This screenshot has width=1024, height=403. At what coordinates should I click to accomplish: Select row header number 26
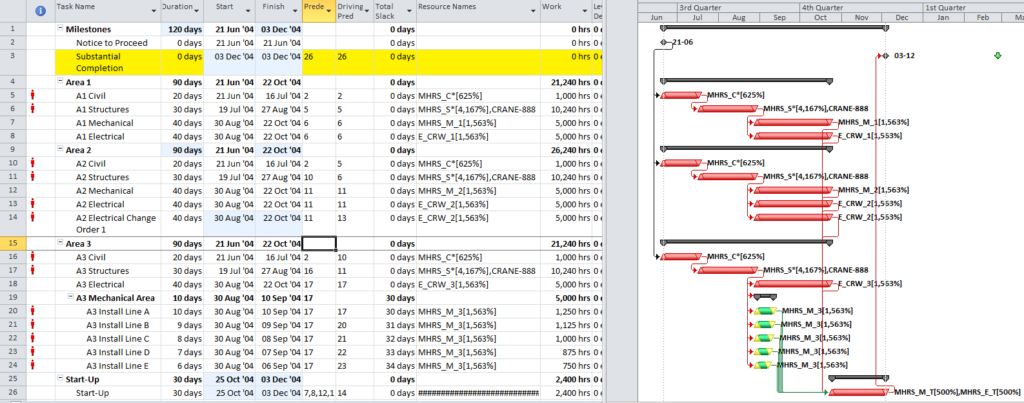click(x=13, y=393)
